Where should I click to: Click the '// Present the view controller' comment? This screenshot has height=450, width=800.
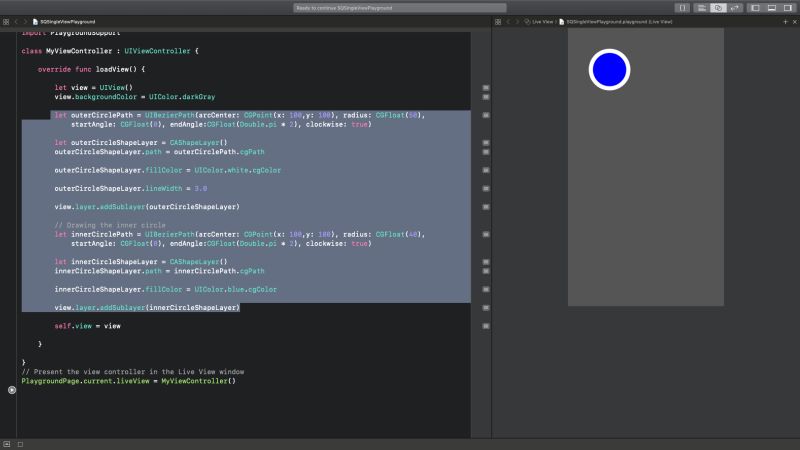coord(133,372)
